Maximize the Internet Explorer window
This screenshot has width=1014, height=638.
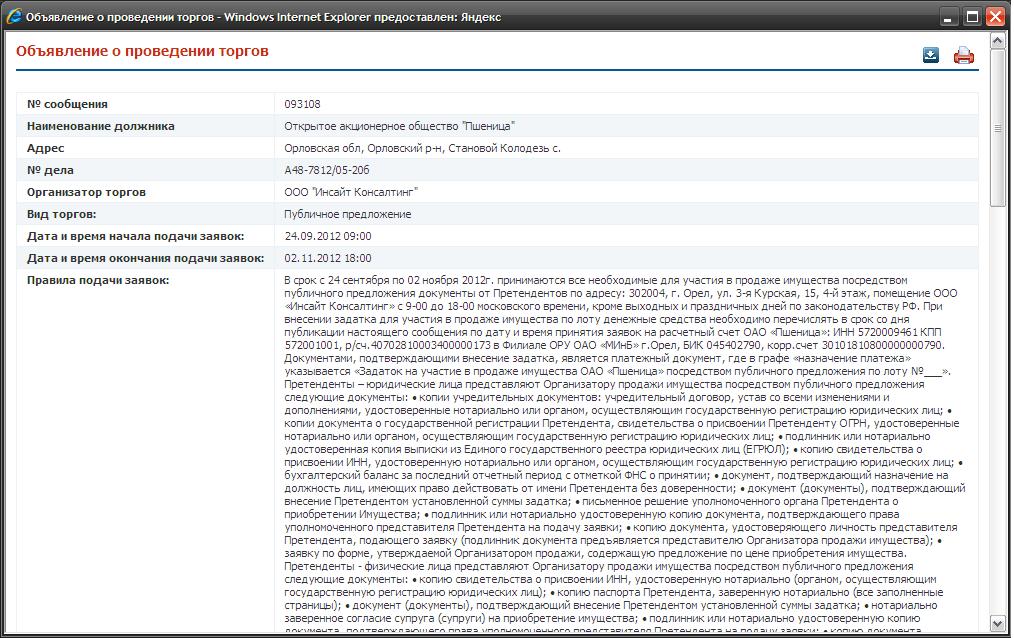pyautogui.click(x=971, y=17)
